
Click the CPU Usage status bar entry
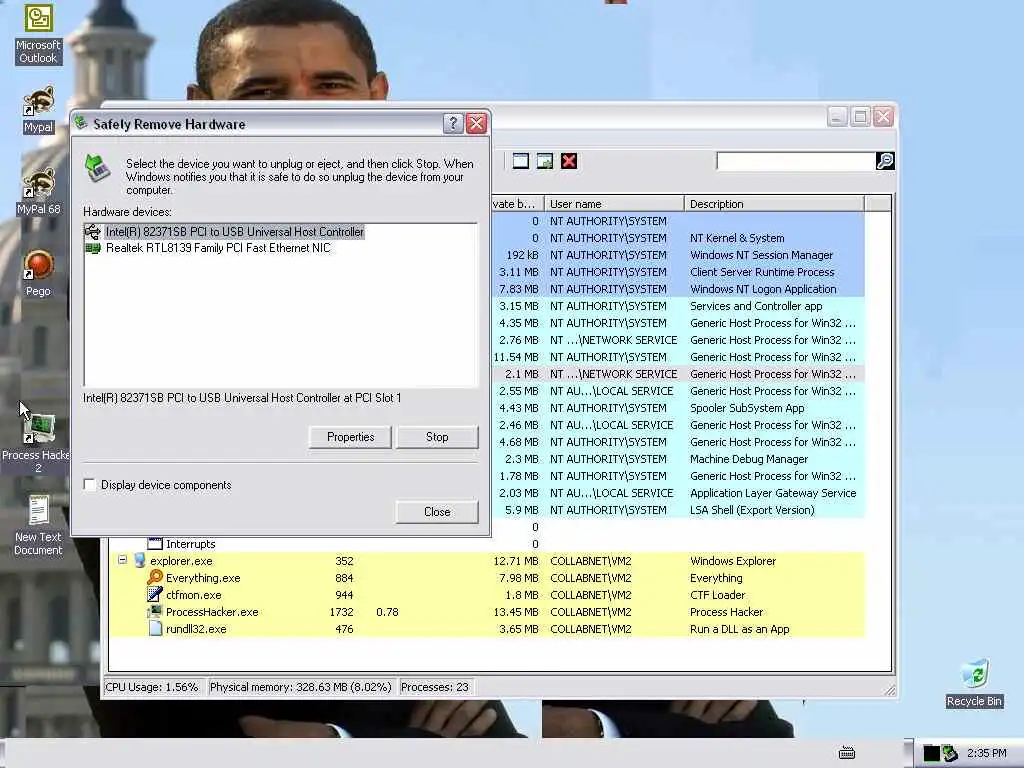tap(152, 687)
